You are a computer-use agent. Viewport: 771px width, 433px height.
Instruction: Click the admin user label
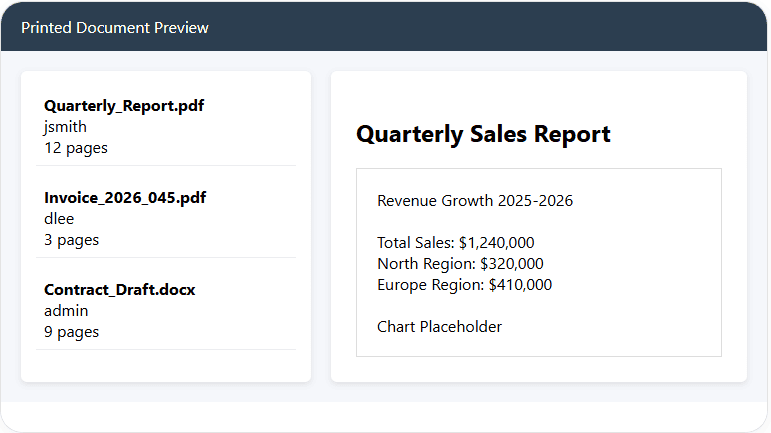point(66,311)
